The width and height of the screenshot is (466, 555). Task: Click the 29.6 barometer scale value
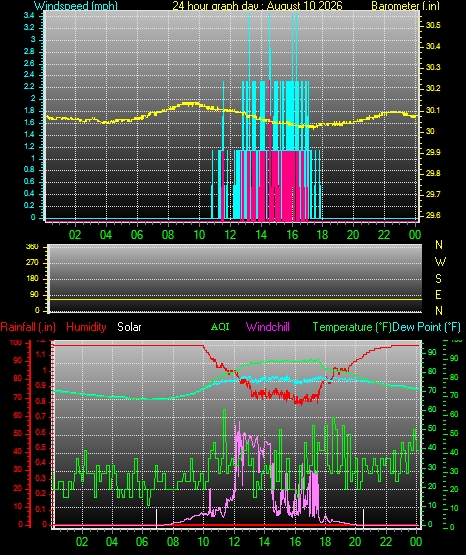click(x=433, y=215)
